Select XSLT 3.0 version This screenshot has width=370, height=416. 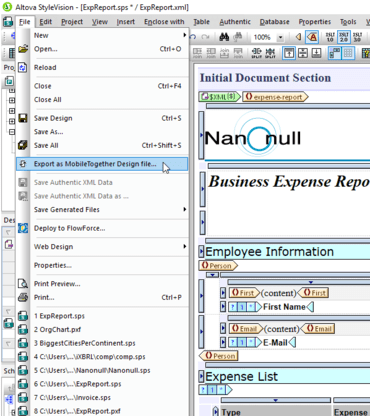(x=357, y=37)
